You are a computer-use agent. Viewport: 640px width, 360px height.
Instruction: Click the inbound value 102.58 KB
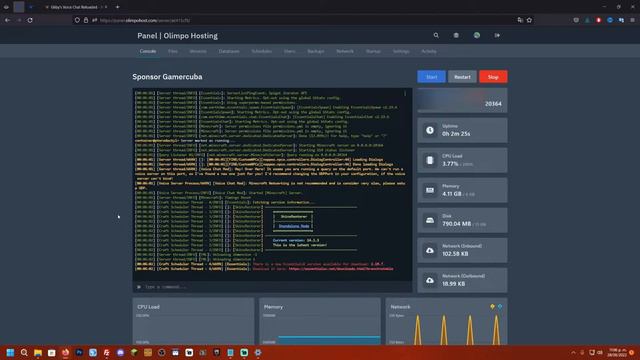click(455, 254)
